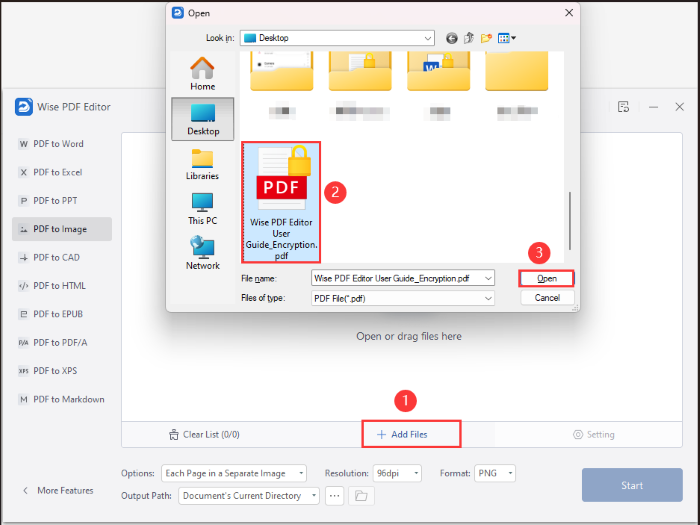This screenshot has width=700, height=525.
Task: Open the Setting panel
Action: pyautogui.click(x=594, y=434)
